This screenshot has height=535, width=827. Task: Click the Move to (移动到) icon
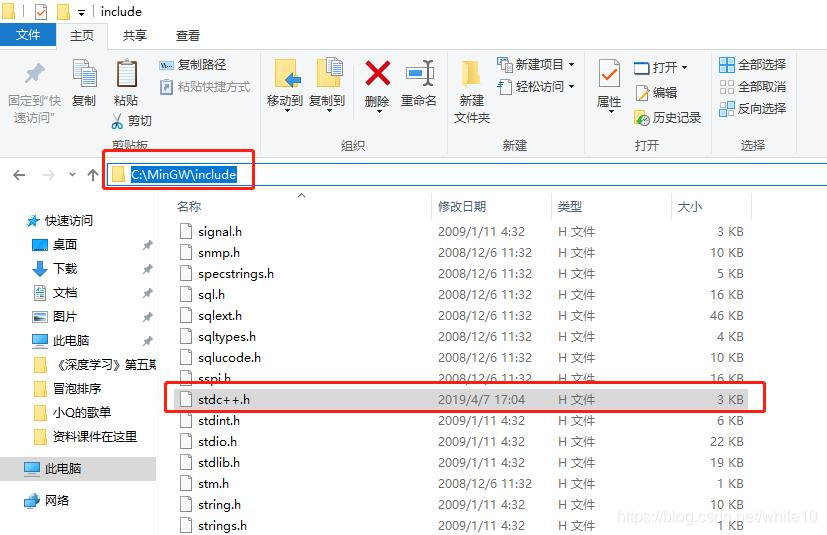285,74
